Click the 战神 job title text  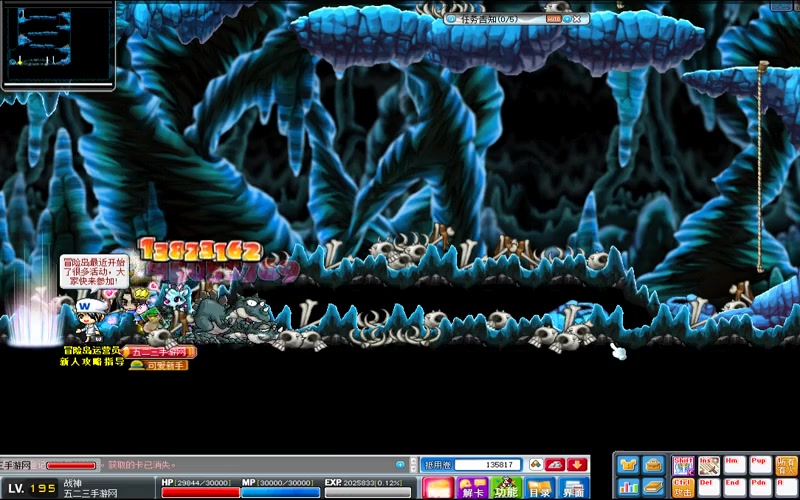(72, 483)
